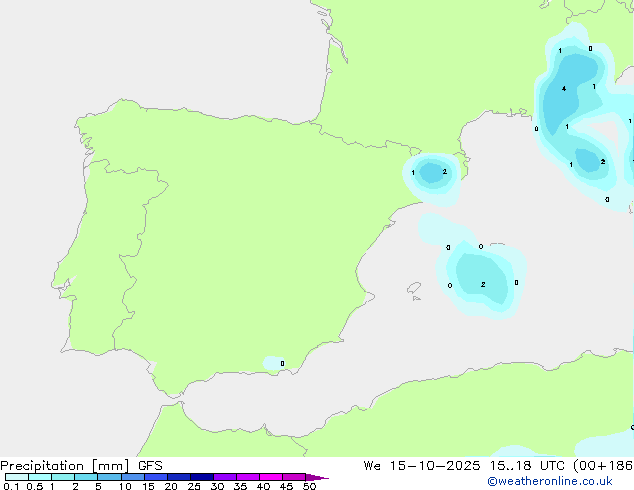Click the 'Precipitation [mm] GFS' title text
This screenshot has height=490, width=634.
81,466
